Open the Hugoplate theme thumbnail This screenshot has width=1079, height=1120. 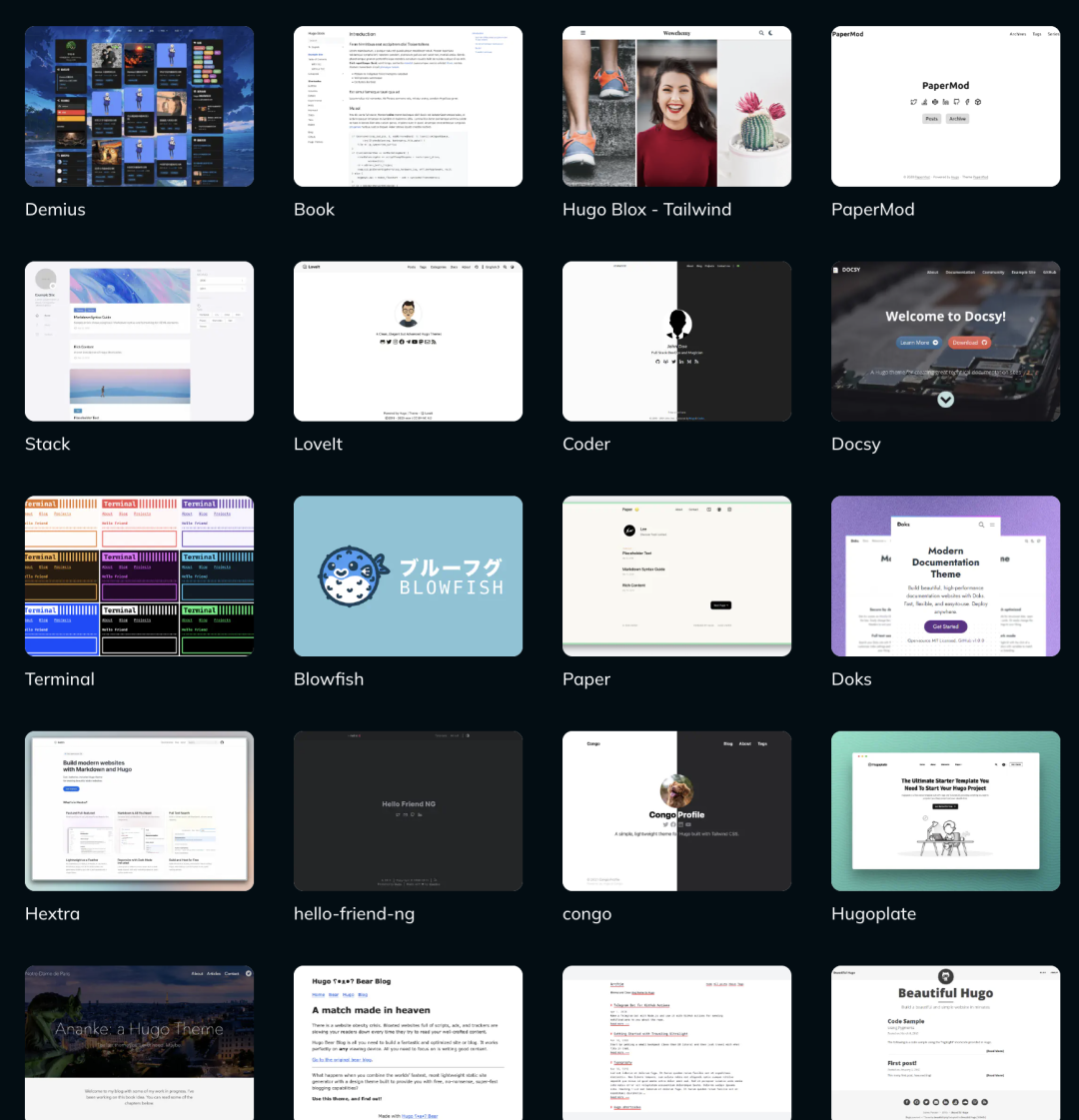(945, 810)
